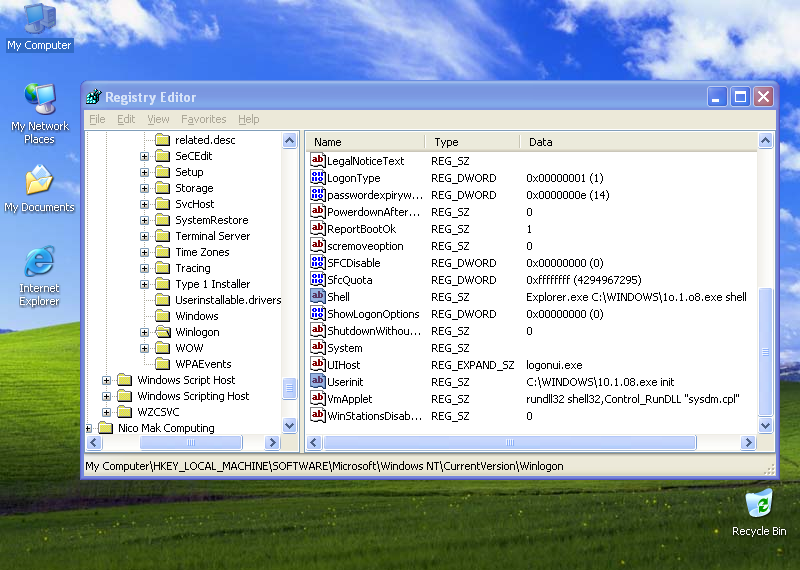Screen dimensions: 800x570
Task: Click the string icon next to System value
Action: [317, 348]
